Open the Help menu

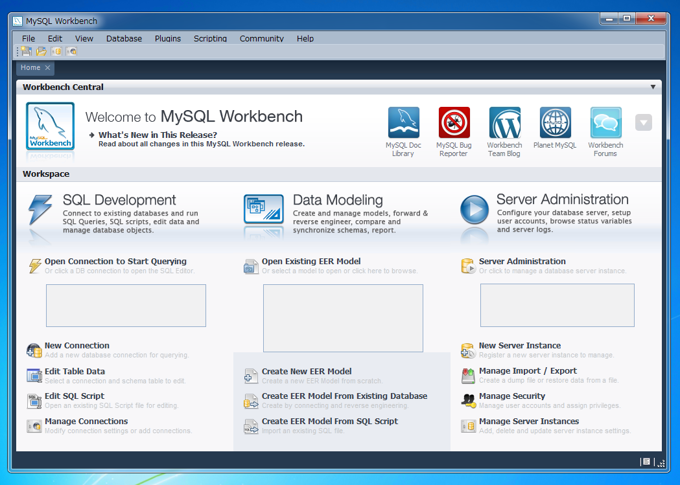click(305, 39)
